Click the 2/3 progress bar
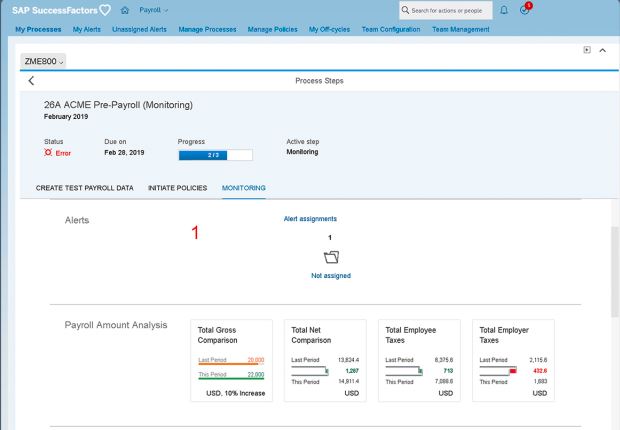Image resolution: width=620 pixels, height=430 pixels. coord(215,155)
